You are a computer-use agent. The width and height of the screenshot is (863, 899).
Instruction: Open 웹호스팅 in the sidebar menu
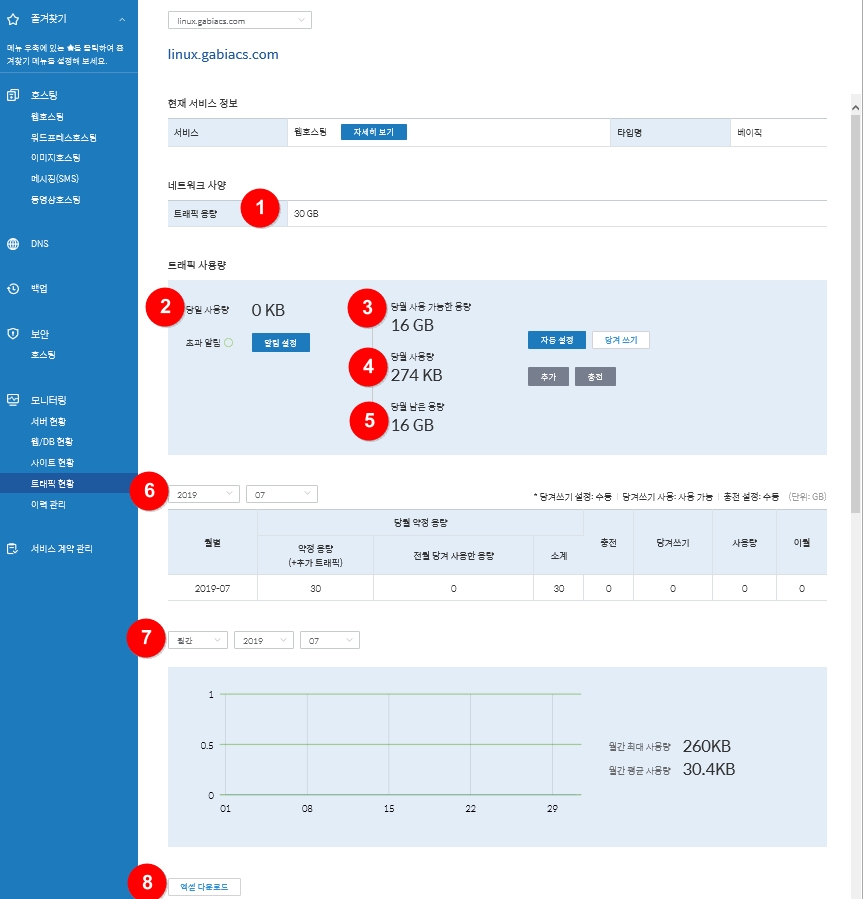(x=47, y=117)
